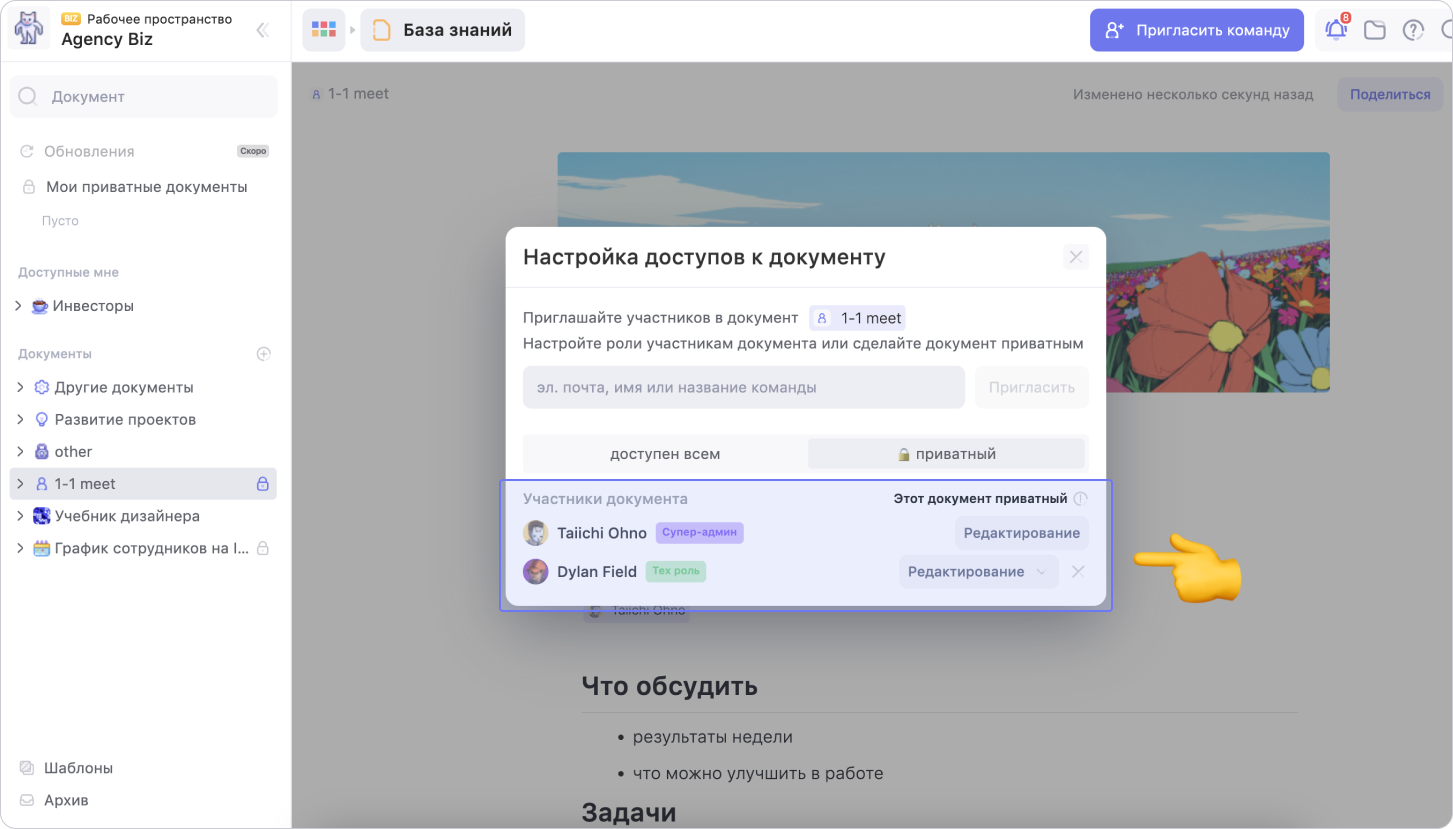Click the help question mark icon
Image resolution: width=1453 pixels, height=829 pixels.
point(1413,30)
